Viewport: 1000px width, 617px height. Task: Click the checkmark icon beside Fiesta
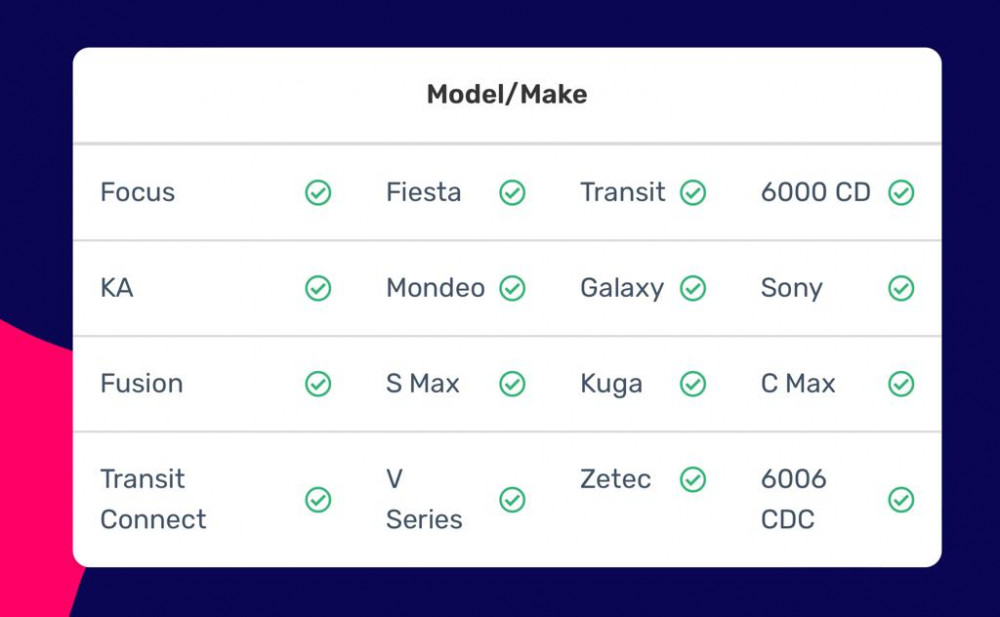(512, 192)
